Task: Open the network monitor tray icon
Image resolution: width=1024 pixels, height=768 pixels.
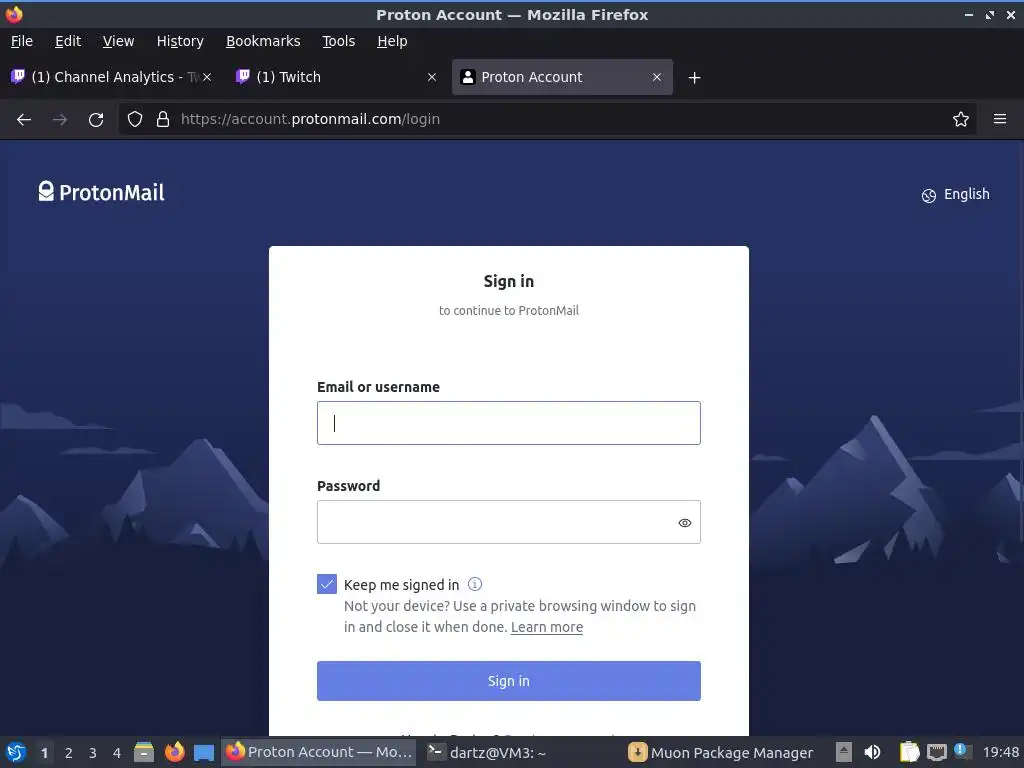Action: coord(936,752)
